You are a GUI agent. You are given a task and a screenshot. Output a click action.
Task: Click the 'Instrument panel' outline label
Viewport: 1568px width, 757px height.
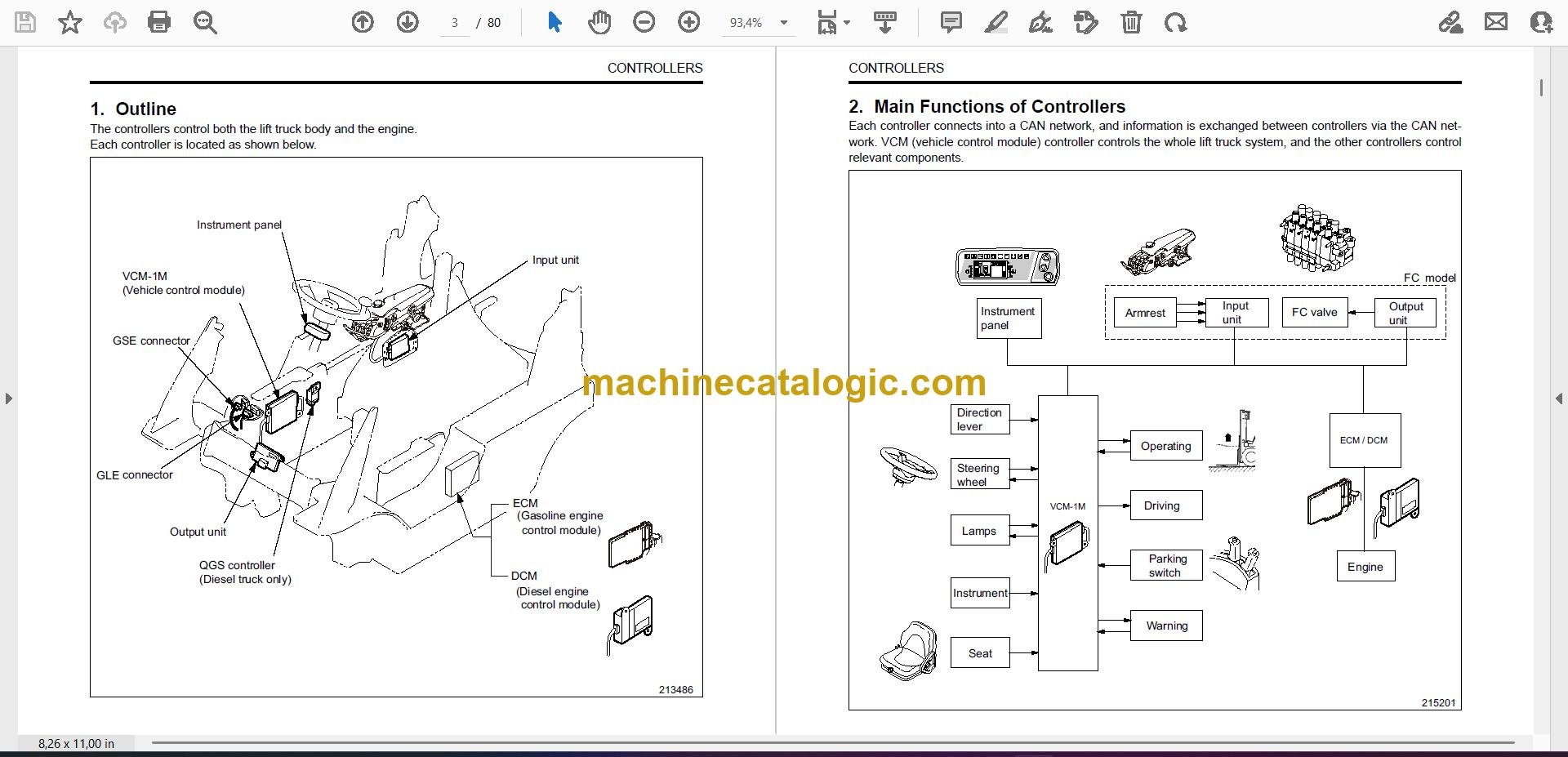click(x=239, y=225)
